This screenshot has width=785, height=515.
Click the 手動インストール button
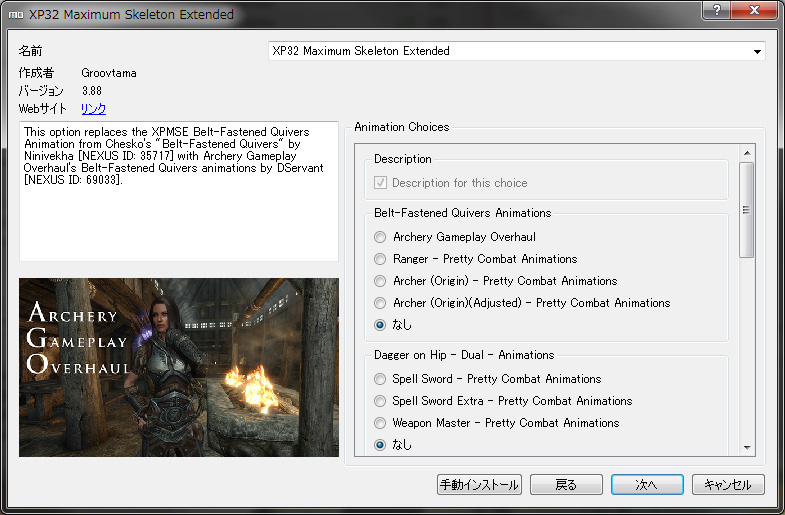[x=479, y=484]
